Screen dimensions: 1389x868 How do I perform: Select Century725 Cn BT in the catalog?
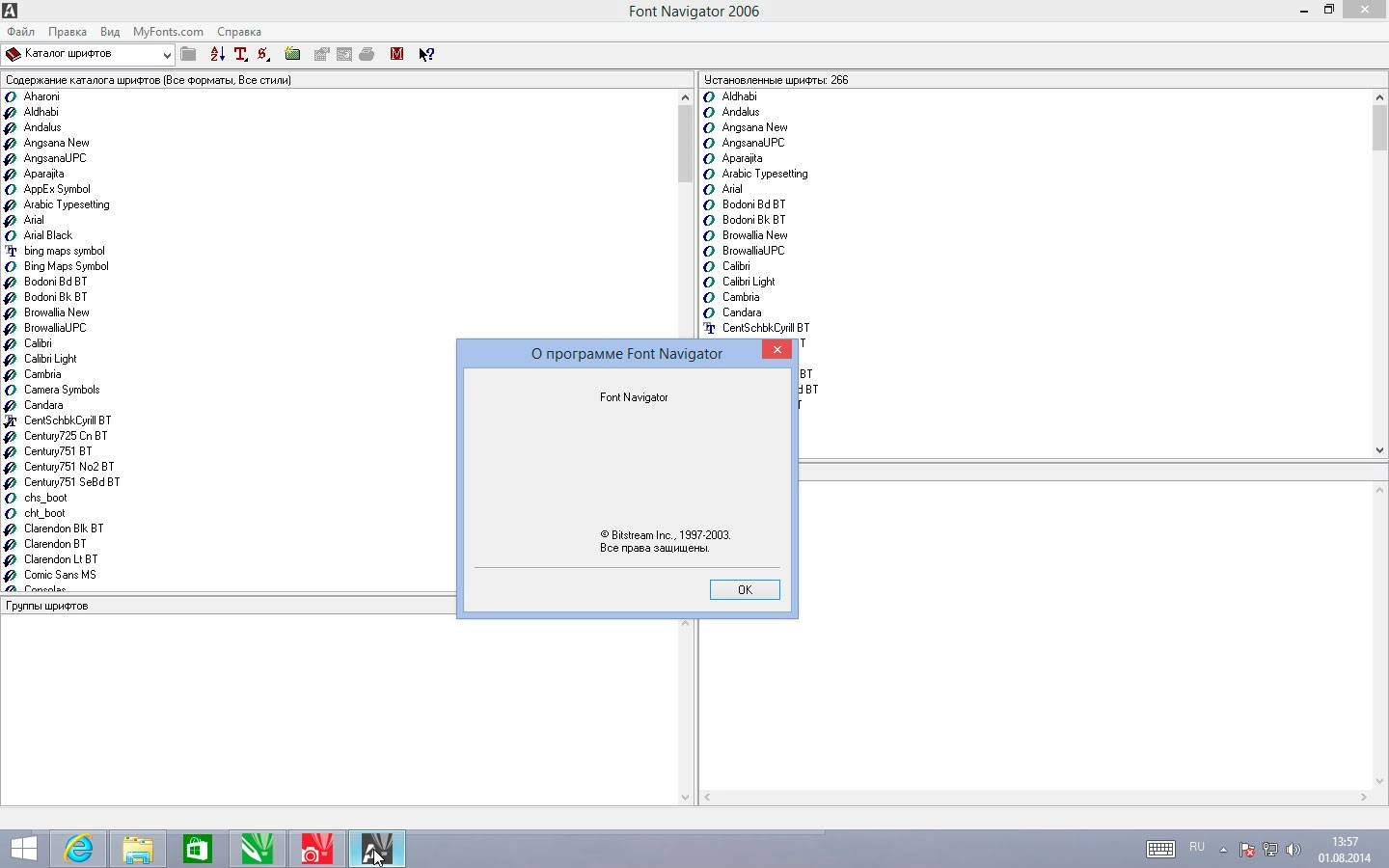66,436
